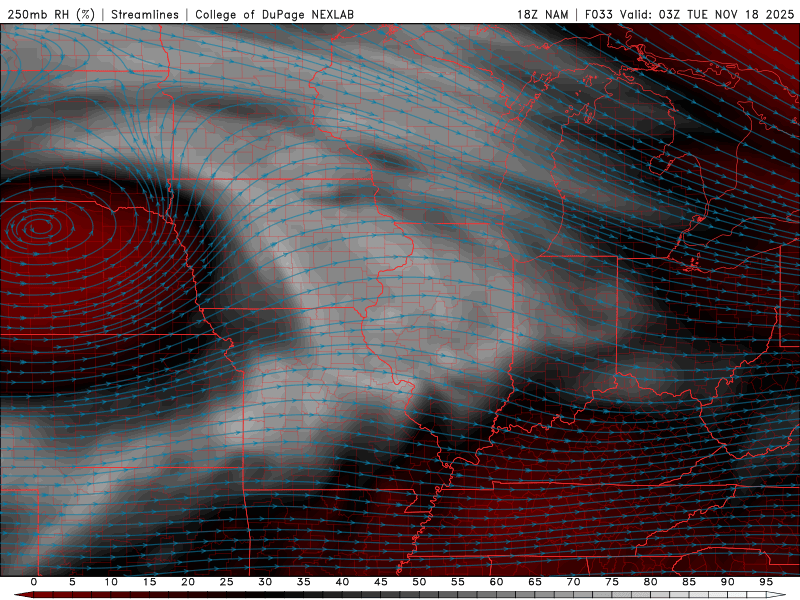Click the '5' colorbar tick label
Image resolution: width=800 pixels, height=600 pixels.
pos(72,582)
